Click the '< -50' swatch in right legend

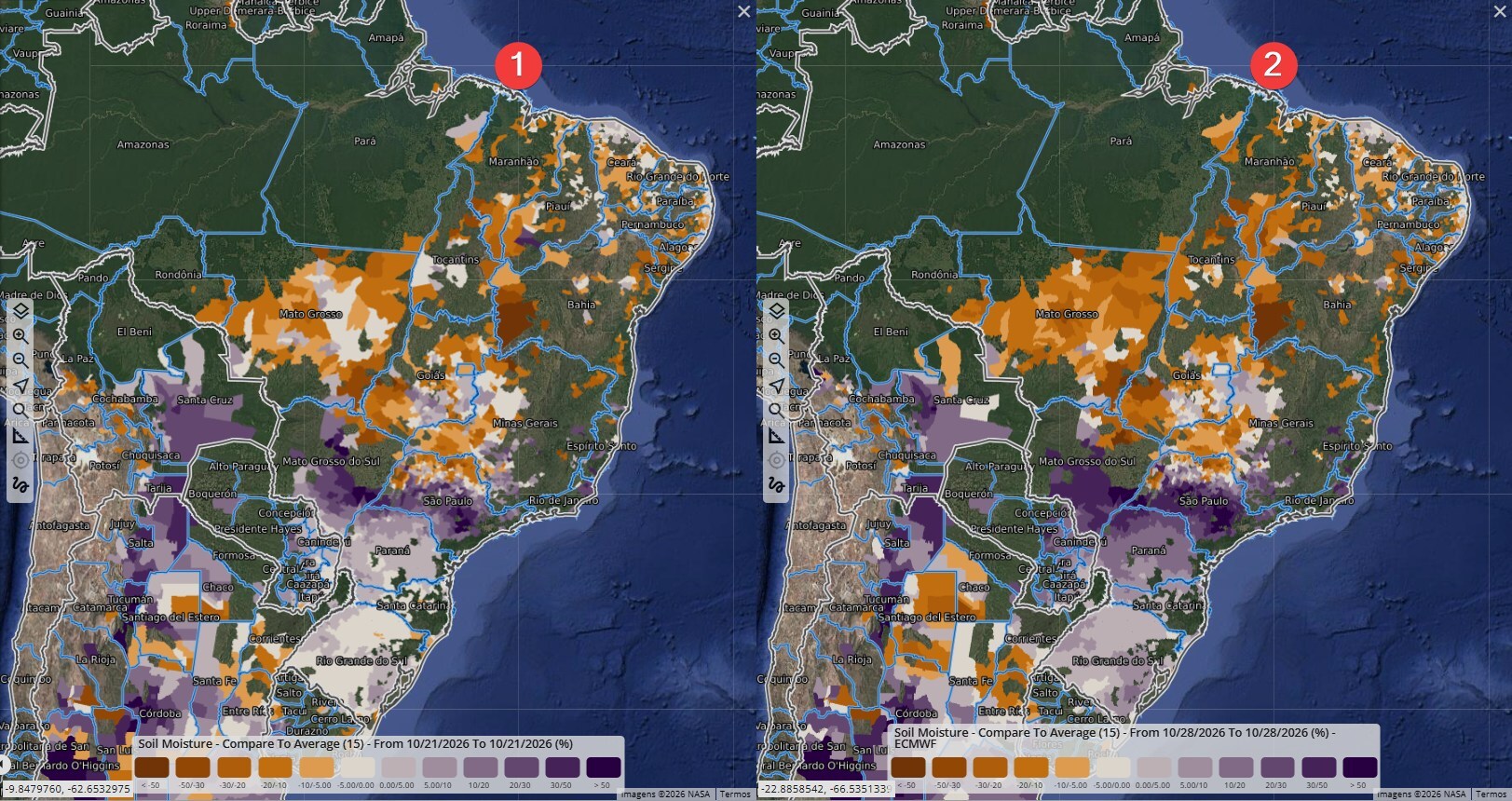(x=908, y=767)
